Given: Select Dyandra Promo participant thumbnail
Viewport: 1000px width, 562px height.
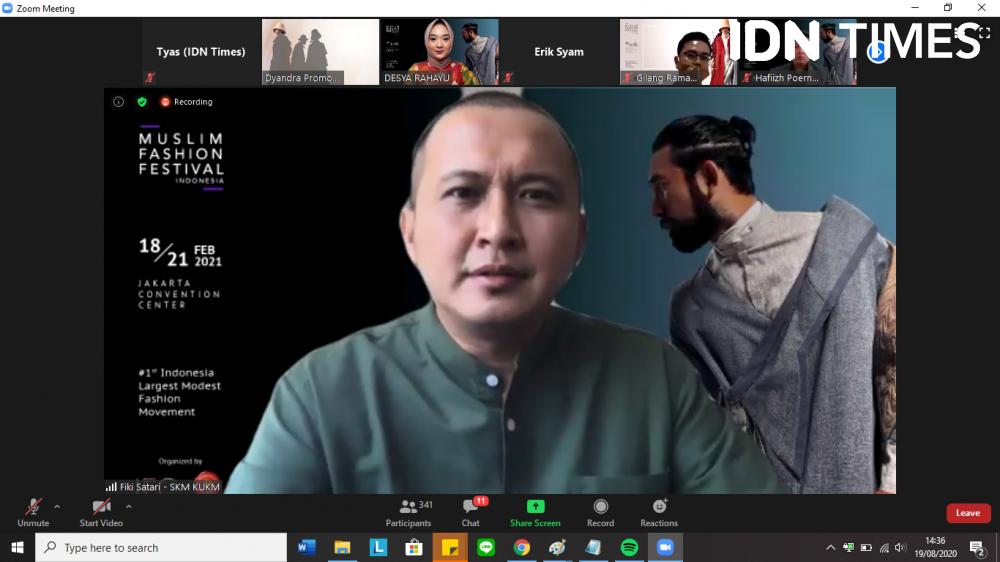Looking at the screenshot, I should [x=320, y=52].
